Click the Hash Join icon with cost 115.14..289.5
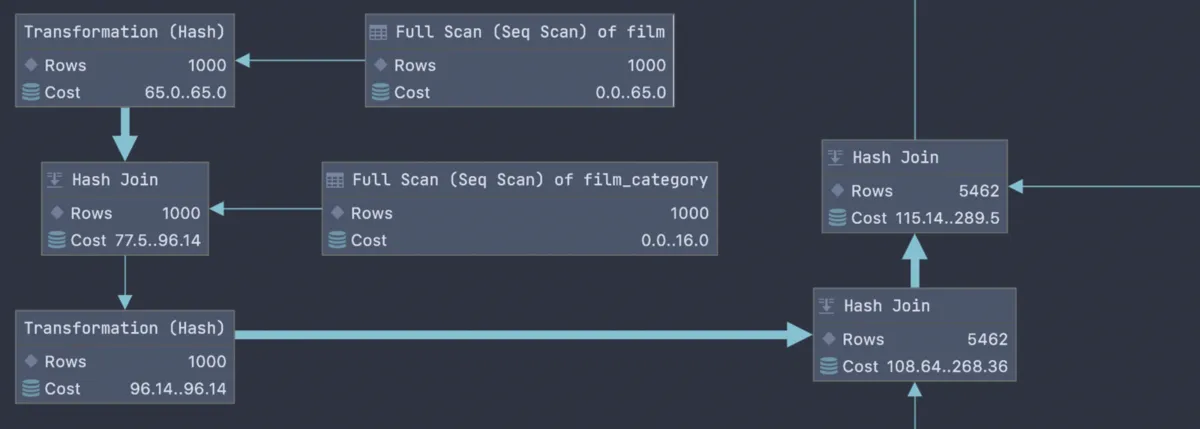Image resolution: width=1200 pixels, height=429 pixels. 836,158
